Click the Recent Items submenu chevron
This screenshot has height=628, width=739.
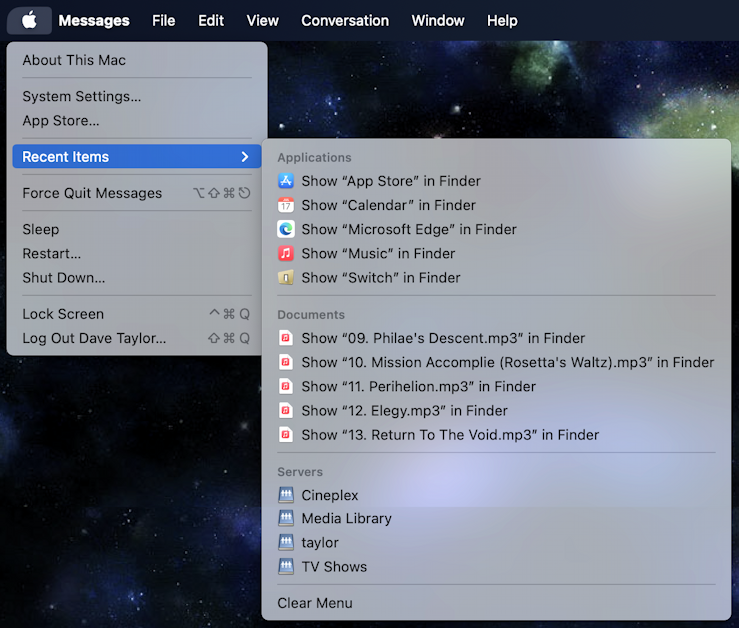coord(245,157)
